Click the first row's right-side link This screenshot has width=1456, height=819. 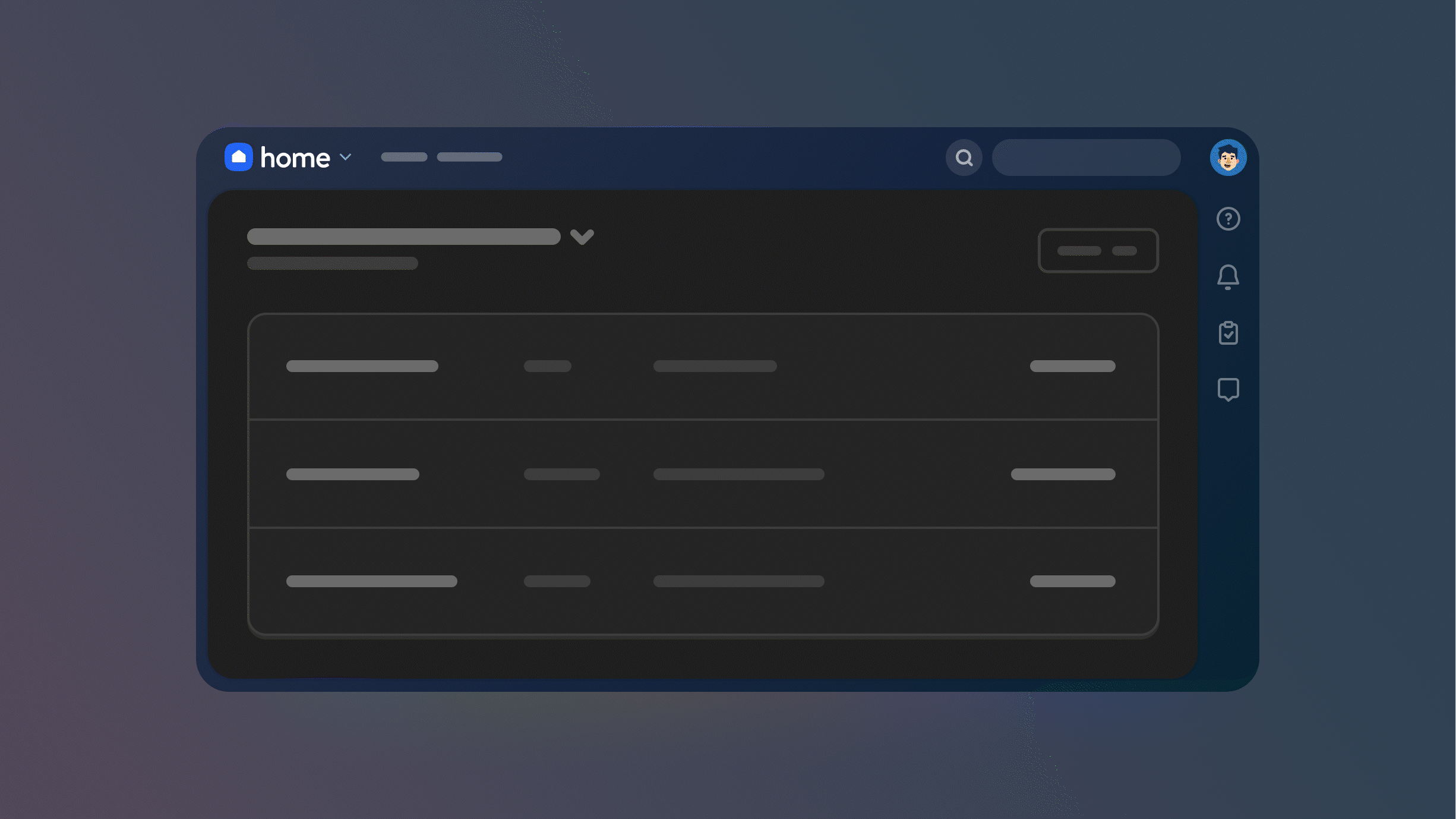1072,366
